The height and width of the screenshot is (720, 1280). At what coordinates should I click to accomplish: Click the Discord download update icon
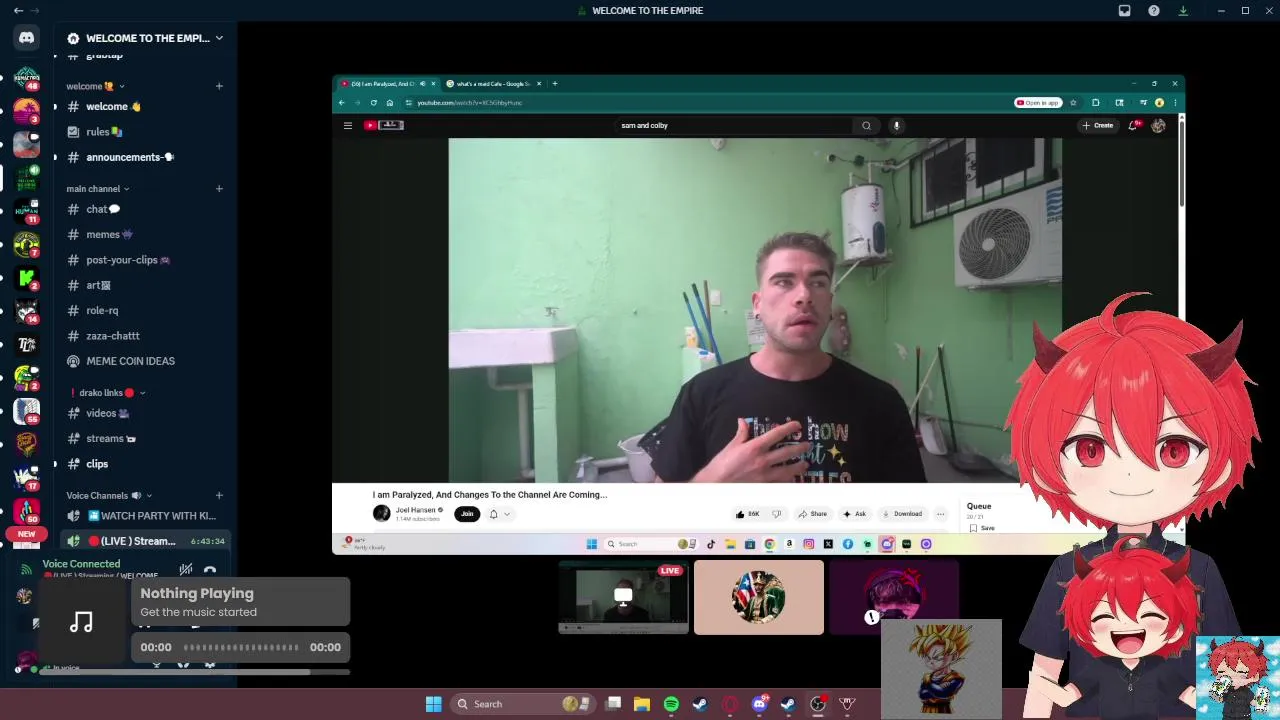(x=1183, y=11)
